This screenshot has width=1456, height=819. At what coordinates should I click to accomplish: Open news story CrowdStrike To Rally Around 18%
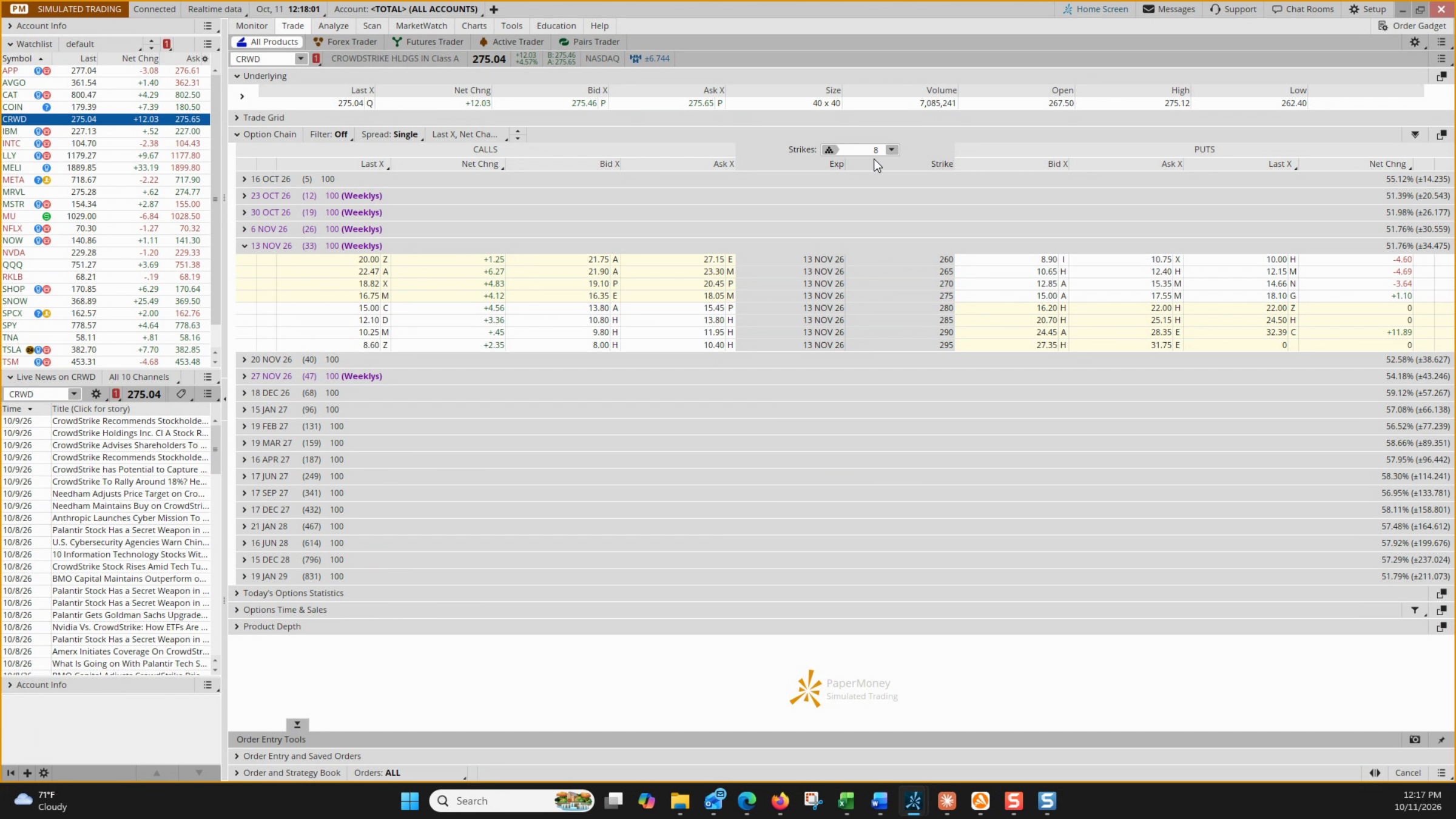coord(130,482)
